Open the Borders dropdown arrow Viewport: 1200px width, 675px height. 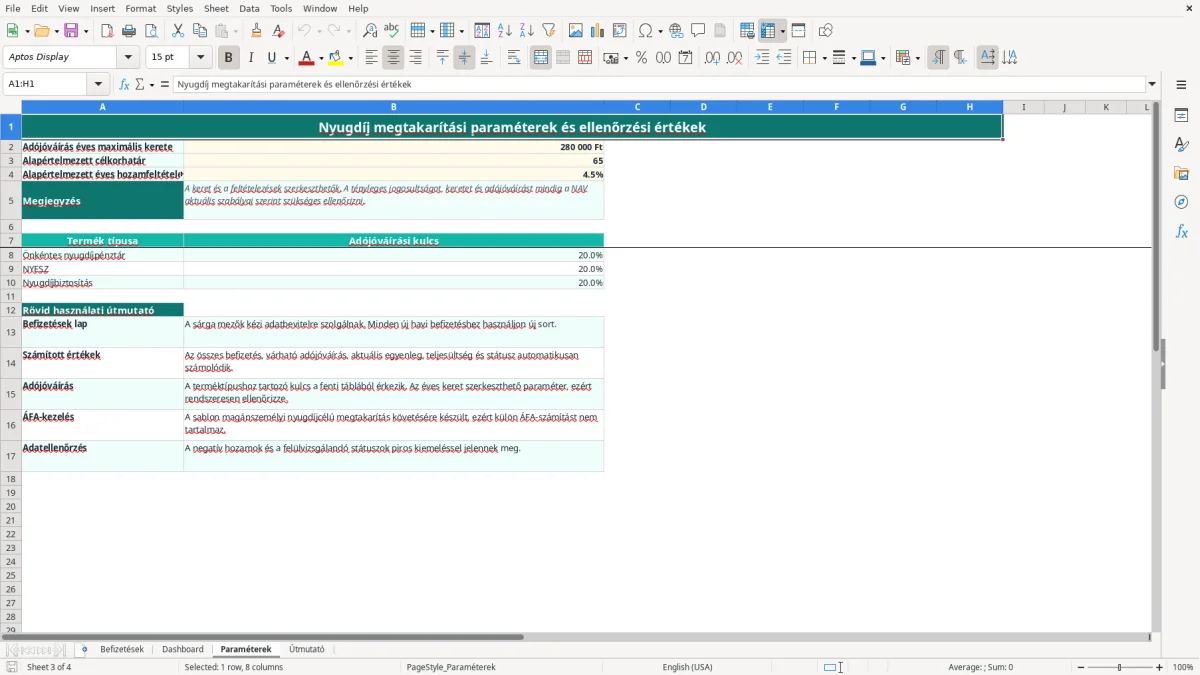823,57
